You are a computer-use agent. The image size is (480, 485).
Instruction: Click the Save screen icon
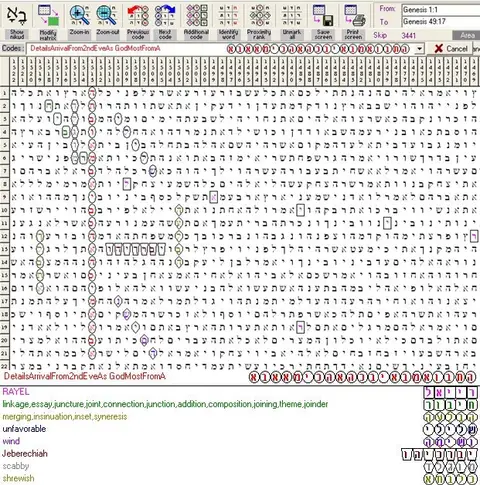pos(323,21)
